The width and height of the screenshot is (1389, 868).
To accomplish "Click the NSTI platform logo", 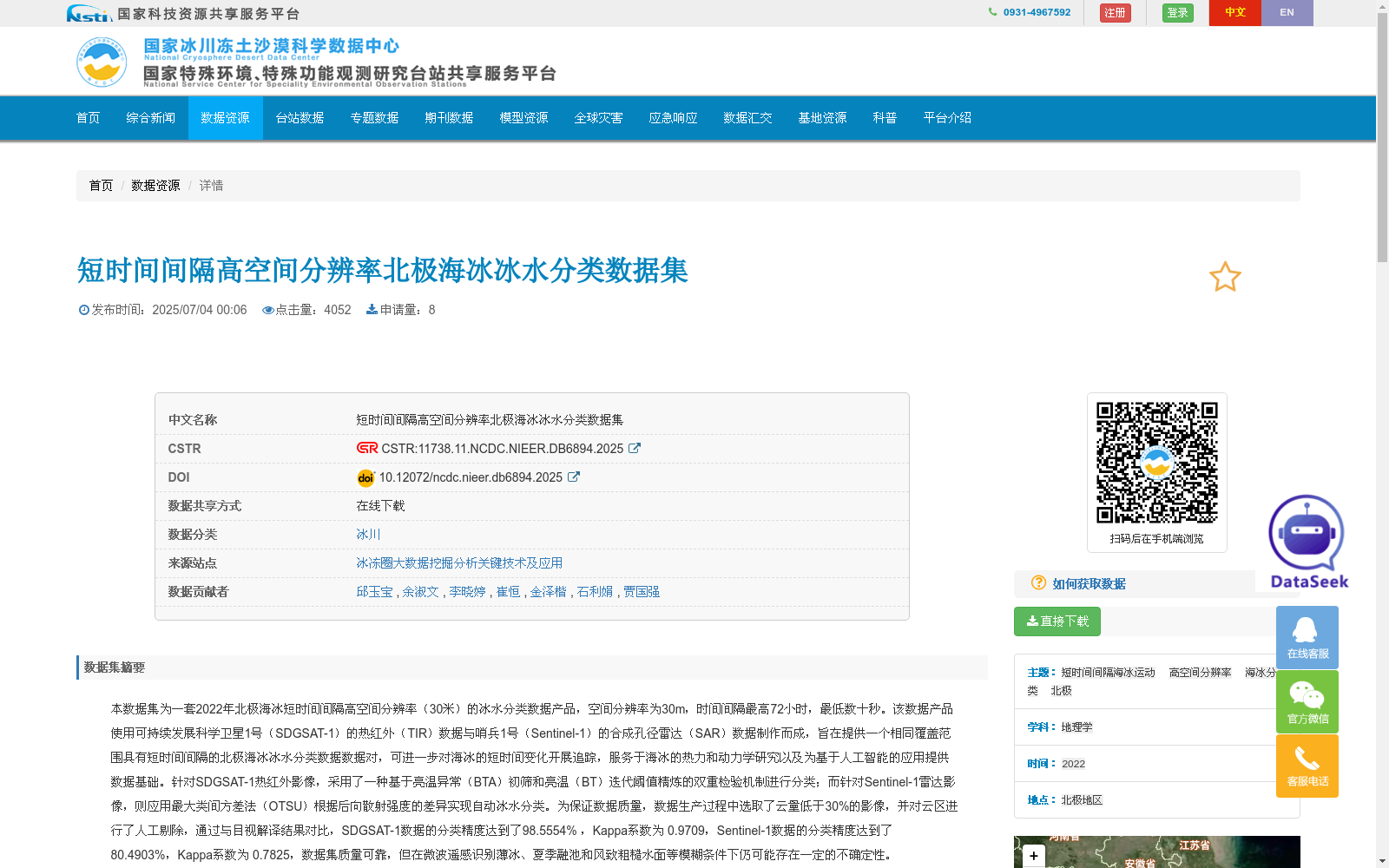I will 89,13.
